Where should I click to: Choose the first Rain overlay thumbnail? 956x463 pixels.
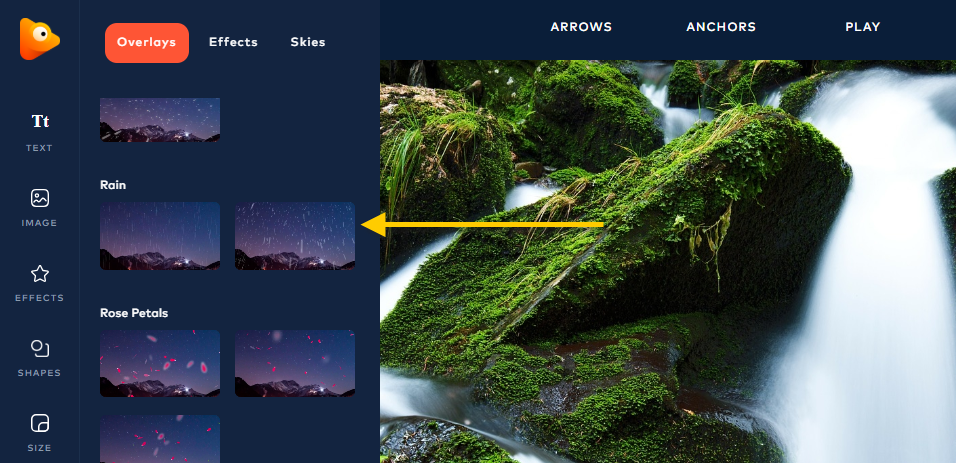160,236
